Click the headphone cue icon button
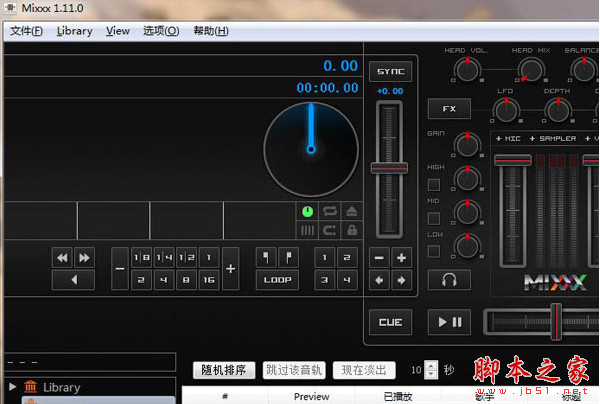 449,280
